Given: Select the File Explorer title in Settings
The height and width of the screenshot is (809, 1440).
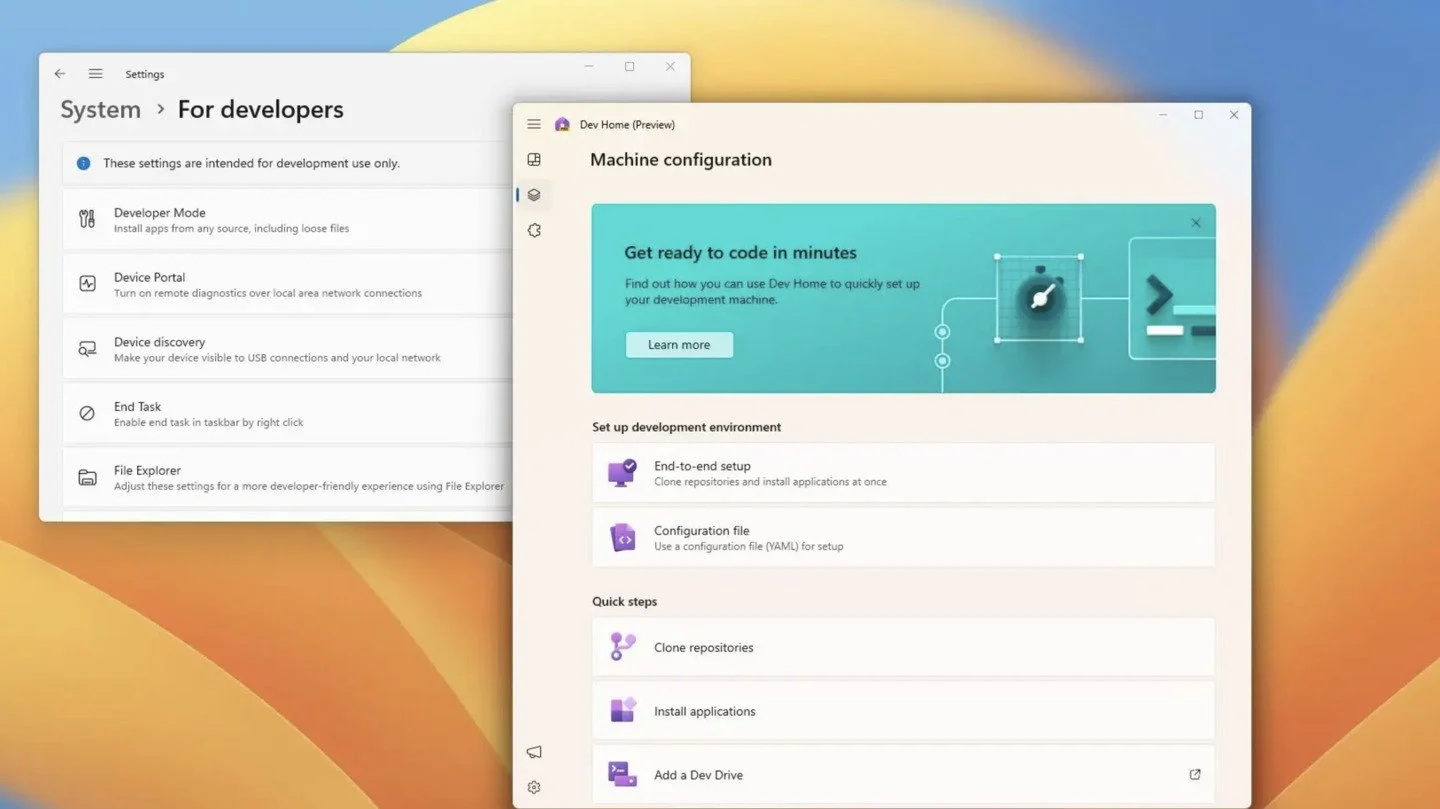Looking at the screenshot, I should 147,470.
